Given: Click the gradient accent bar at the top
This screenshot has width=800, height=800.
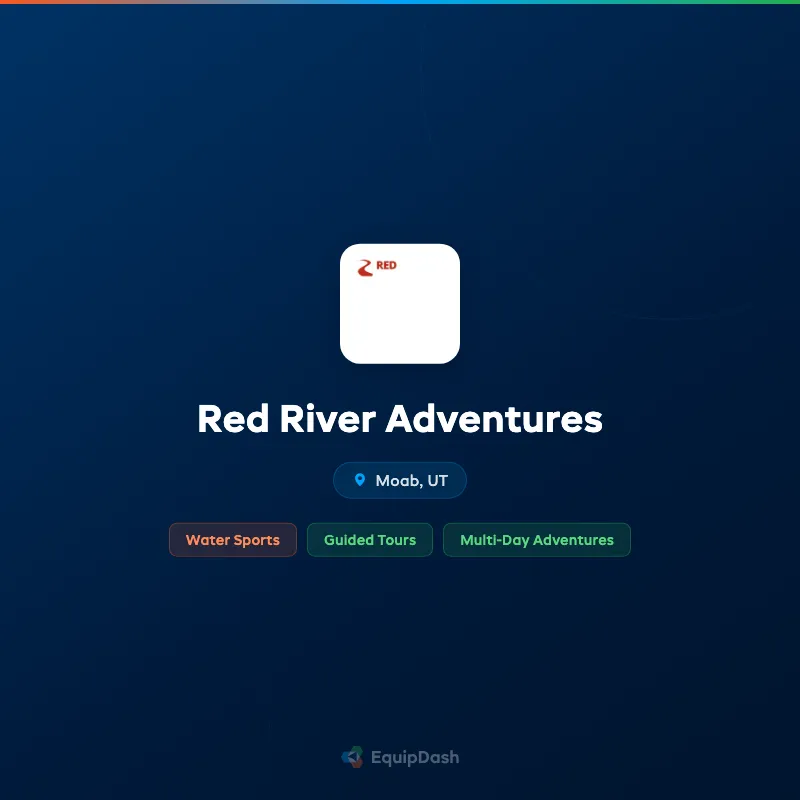Looking at the screenshot, I should (400, 3).
